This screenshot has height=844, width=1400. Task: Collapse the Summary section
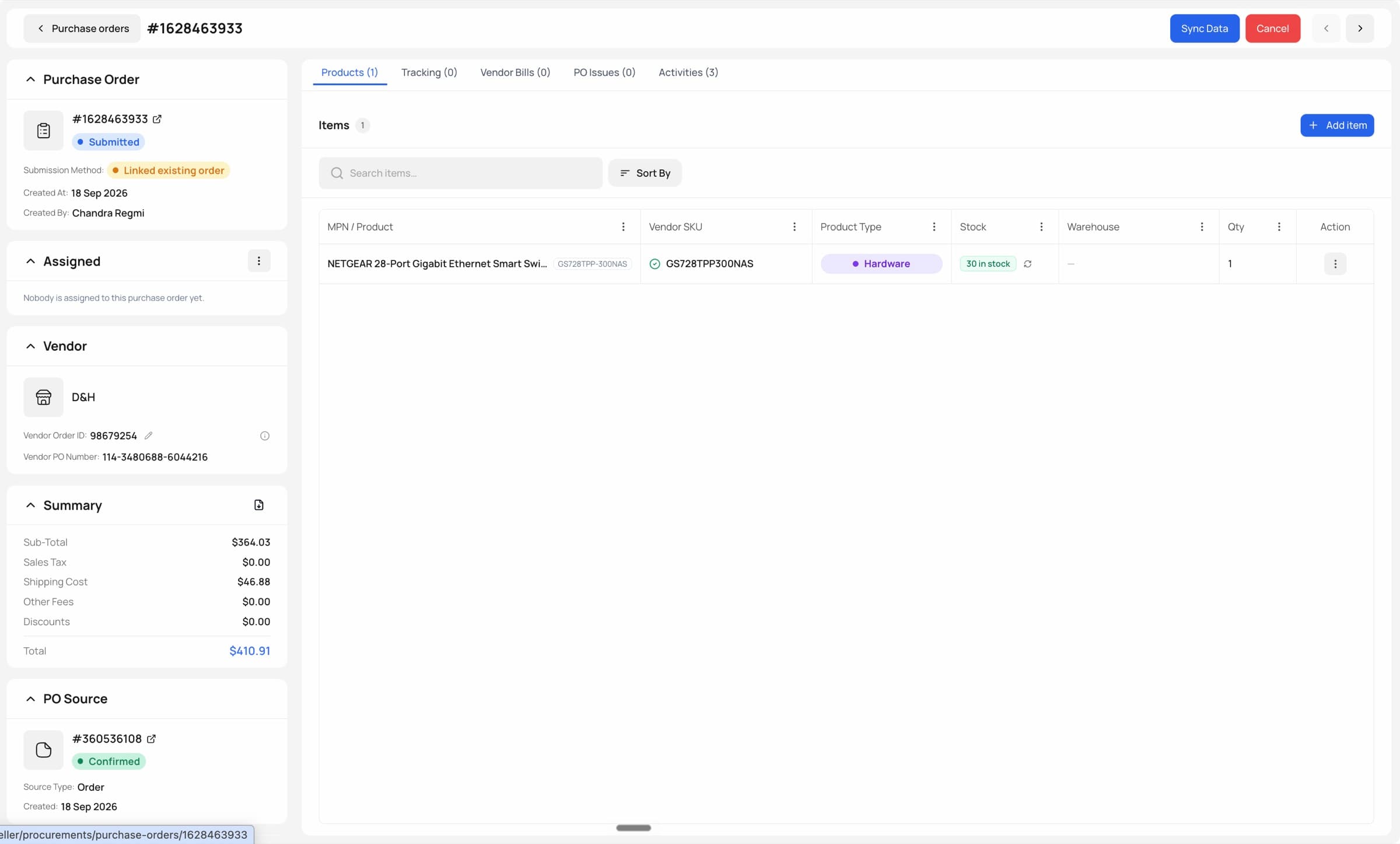(30, 505)
